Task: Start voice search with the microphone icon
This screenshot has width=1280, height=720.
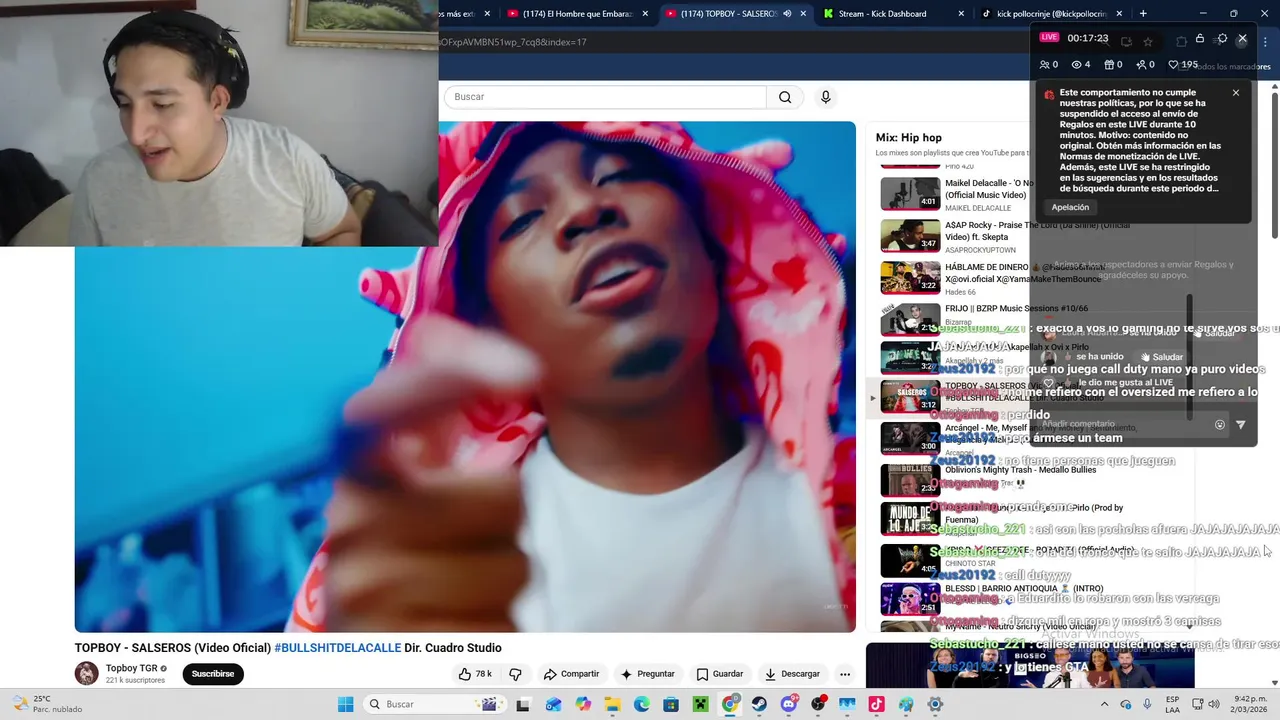Action: [825, 97]
